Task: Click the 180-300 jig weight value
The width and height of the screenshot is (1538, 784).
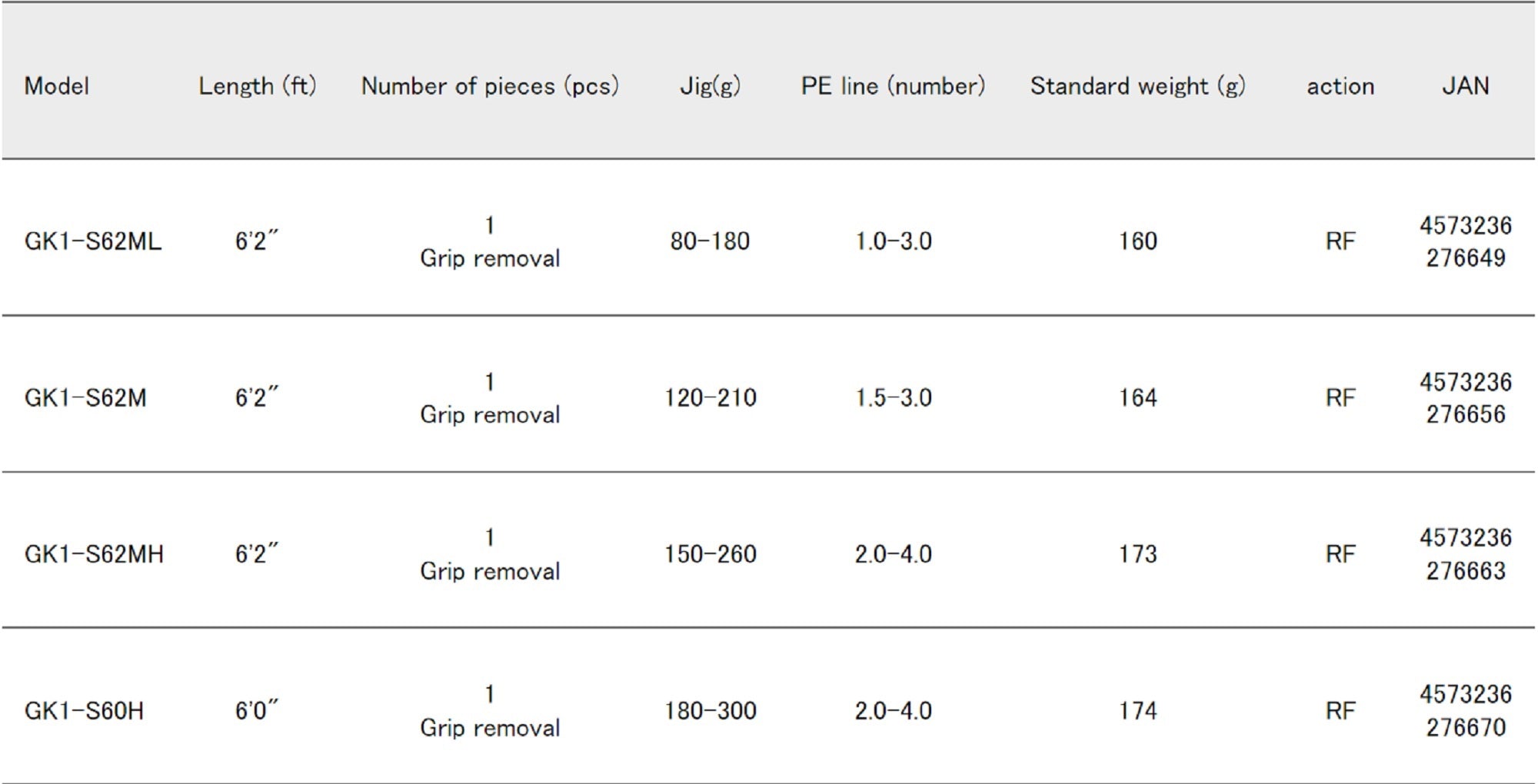Action: pos(710,711)
